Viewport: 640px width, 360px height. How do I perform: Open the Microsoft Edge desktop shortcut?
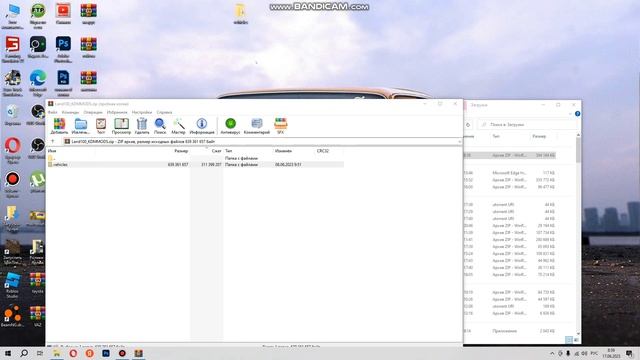38,82
